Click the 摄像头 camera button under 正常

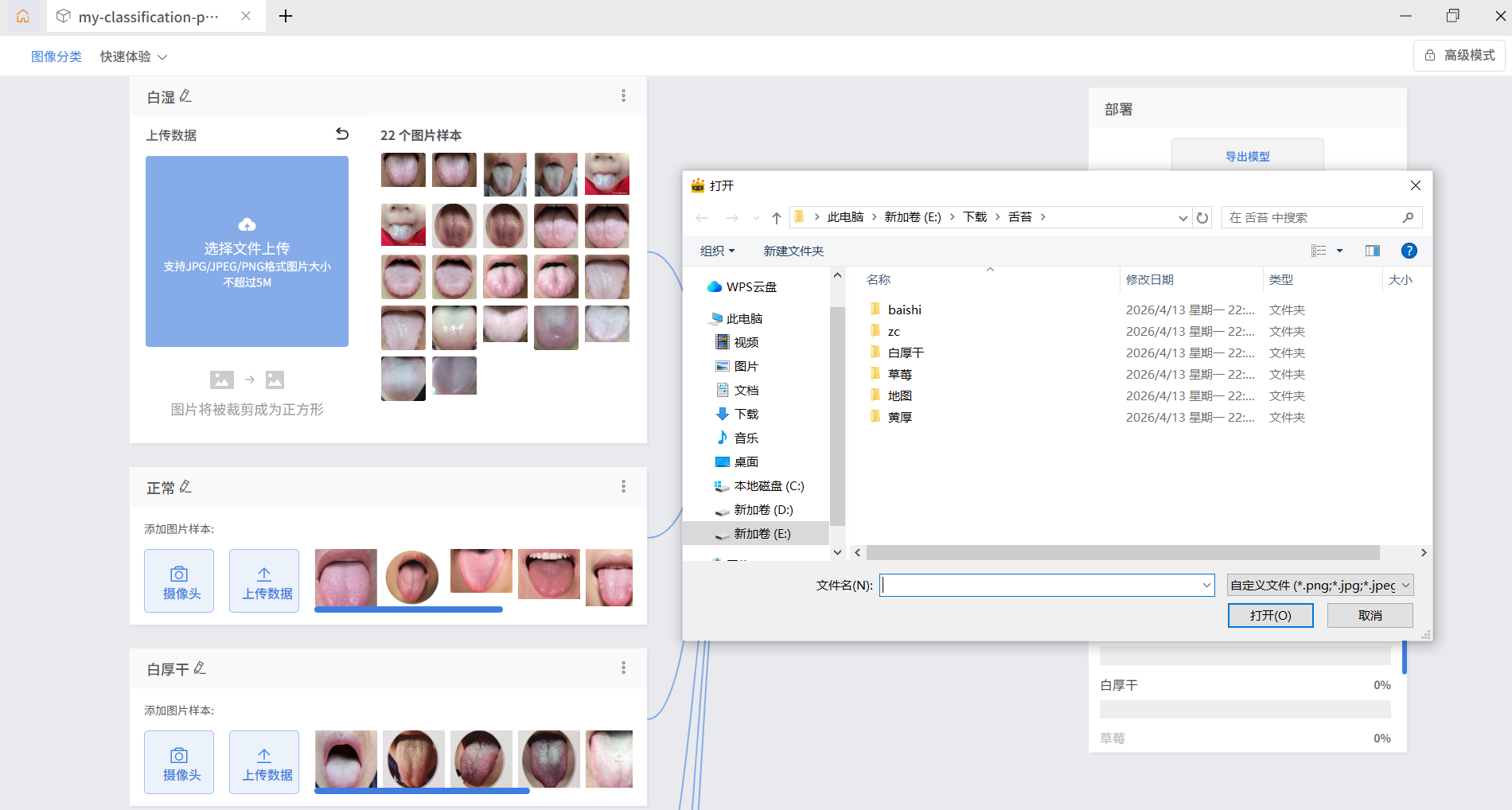pyautogui.click(x=179, y=581)
